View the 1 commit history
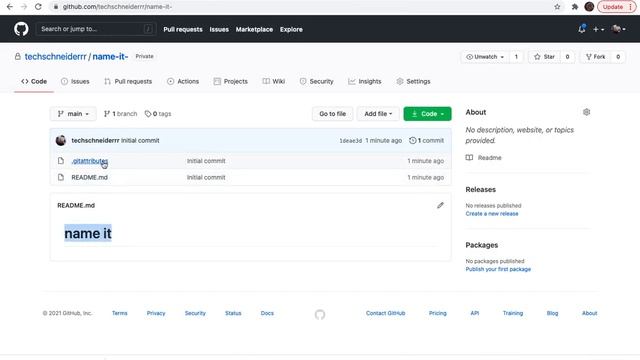Screen dimensions: 640x360 coord(427,140)
